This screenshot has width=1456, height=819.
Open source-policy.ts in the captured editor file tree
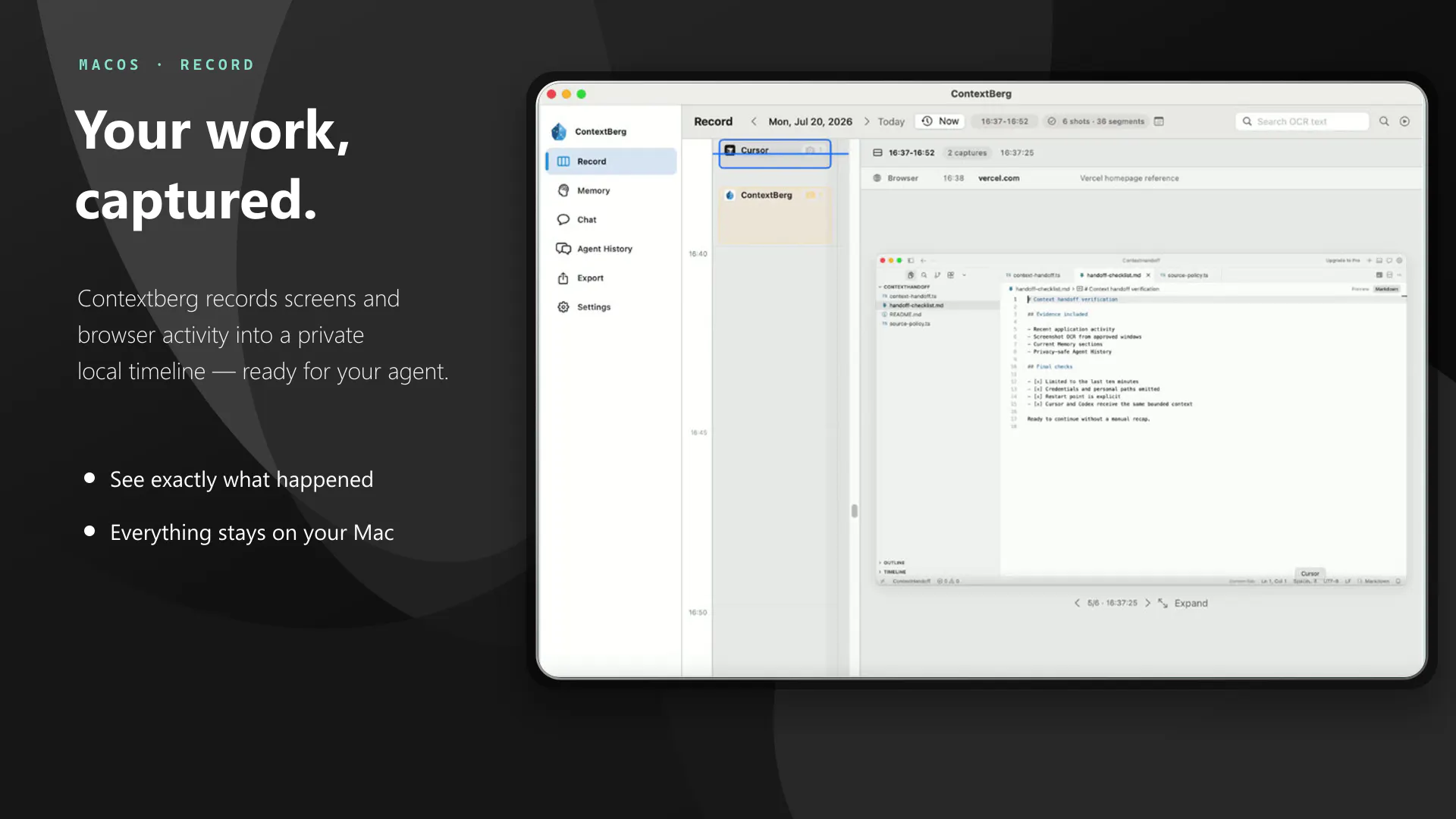pos(909,324)
